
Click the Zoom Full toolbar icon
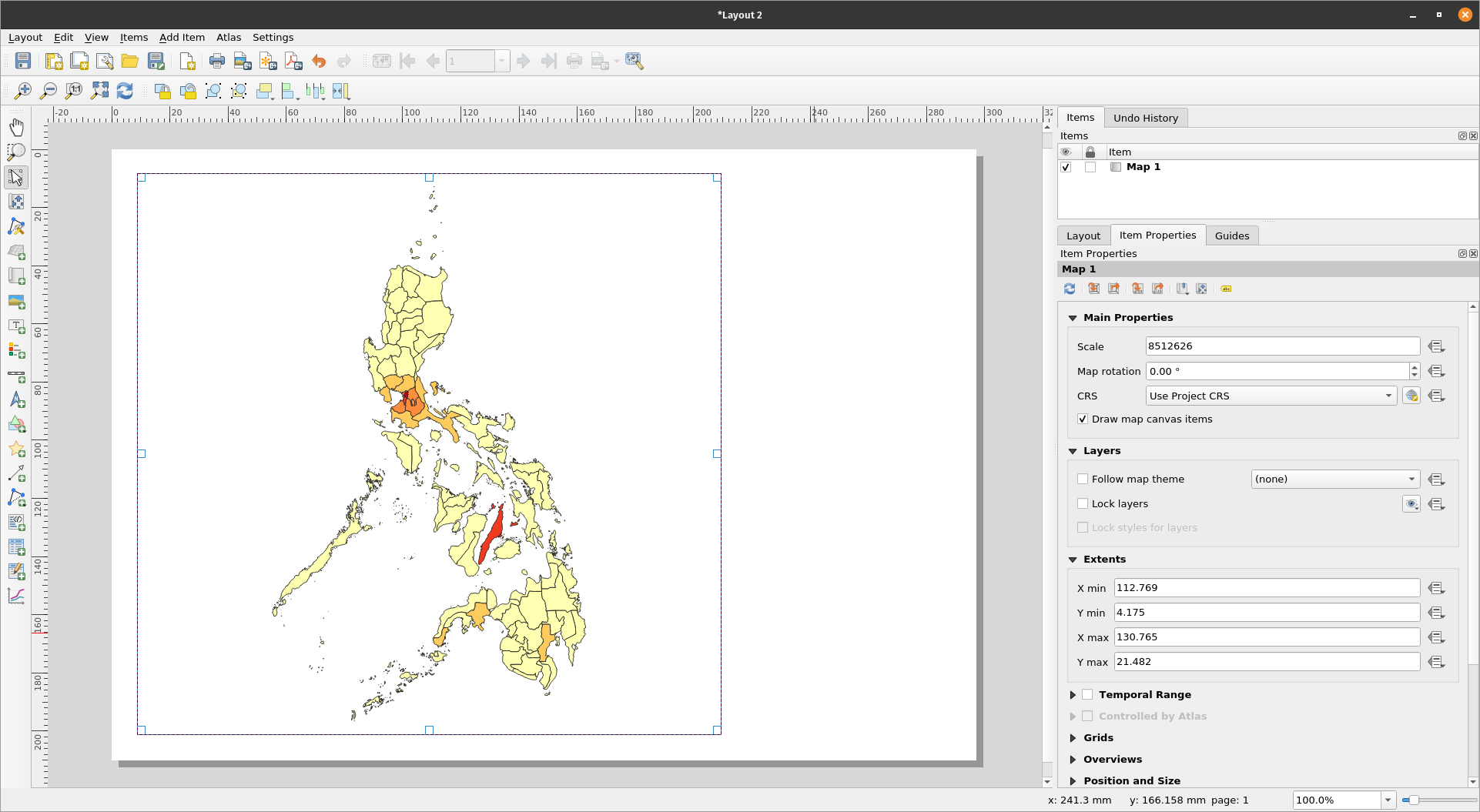[99, 92]
